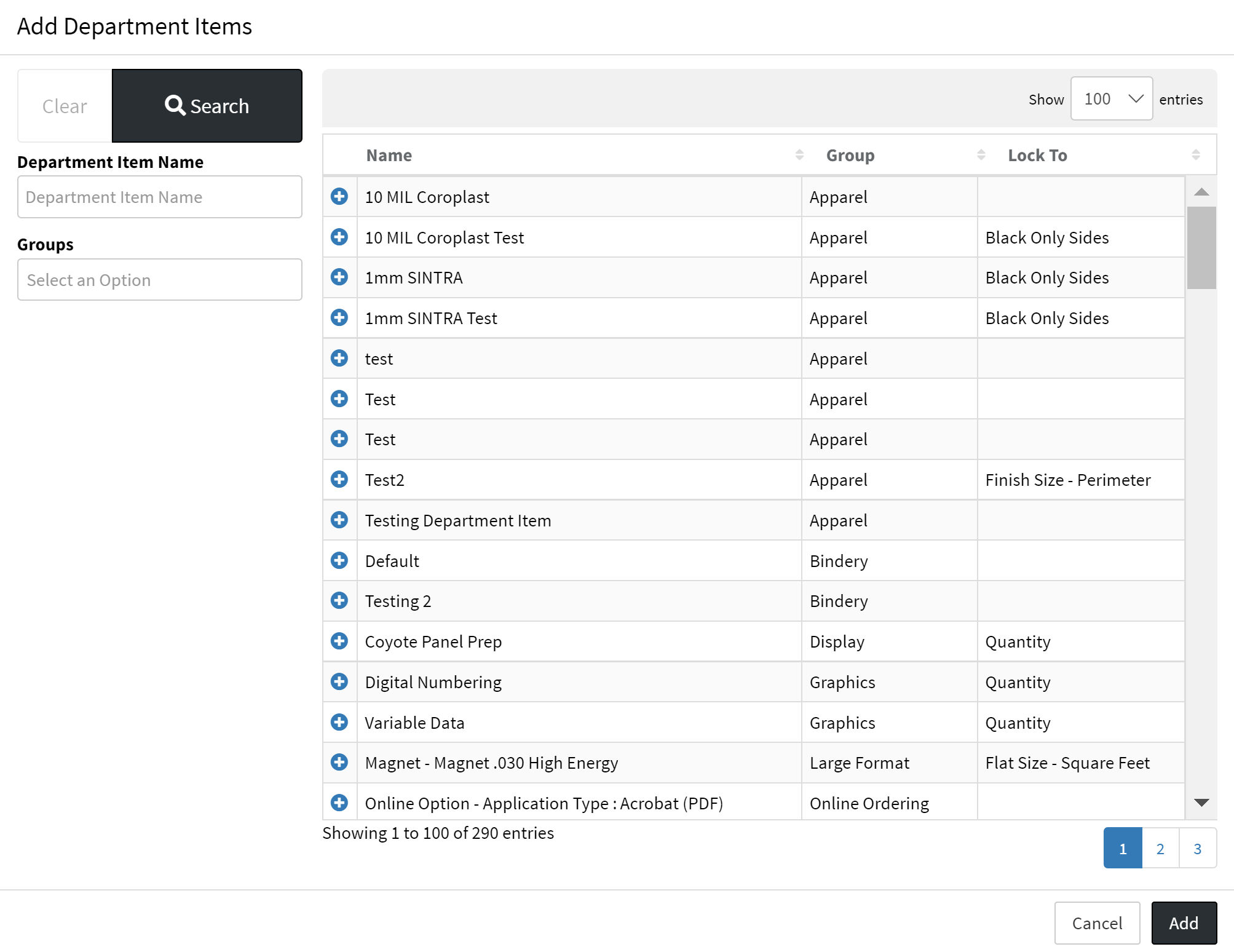The image size is (1234, 952).
Task: Focus the Department Item Name field
Action: click(159, 197)
